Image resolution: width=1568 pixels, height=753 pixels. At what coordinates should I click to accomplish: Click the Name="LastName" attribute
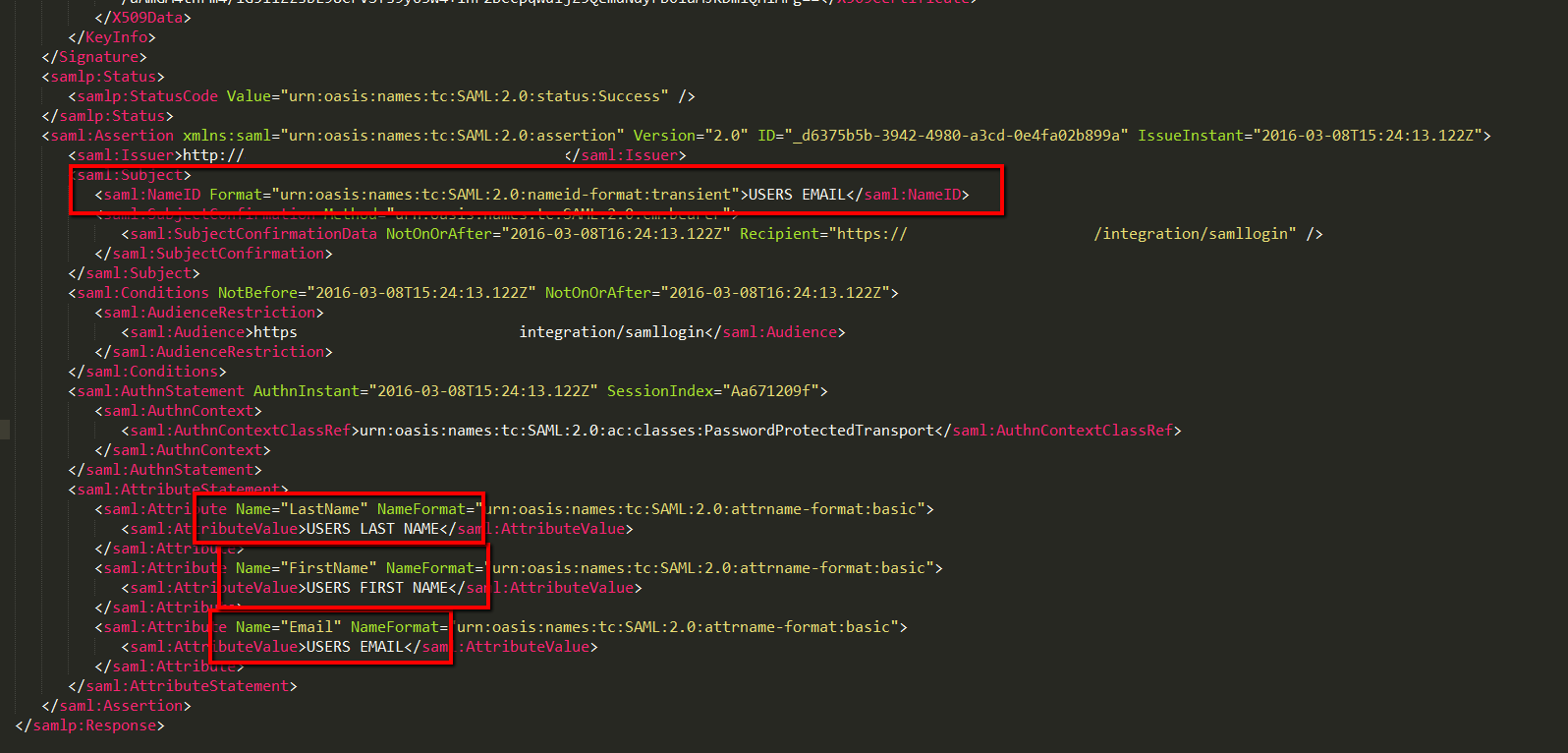302,509
